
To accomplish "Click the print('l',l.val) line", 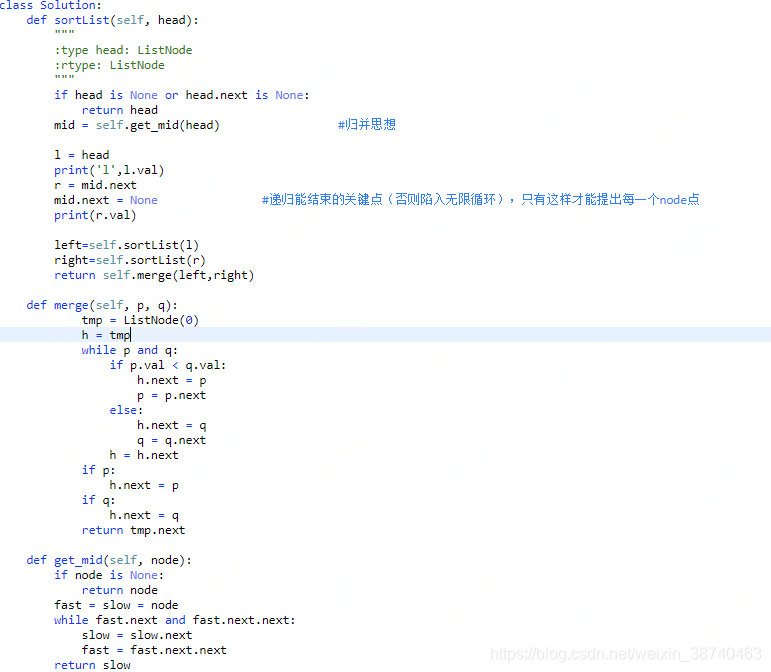I will [x=109, y=170].
